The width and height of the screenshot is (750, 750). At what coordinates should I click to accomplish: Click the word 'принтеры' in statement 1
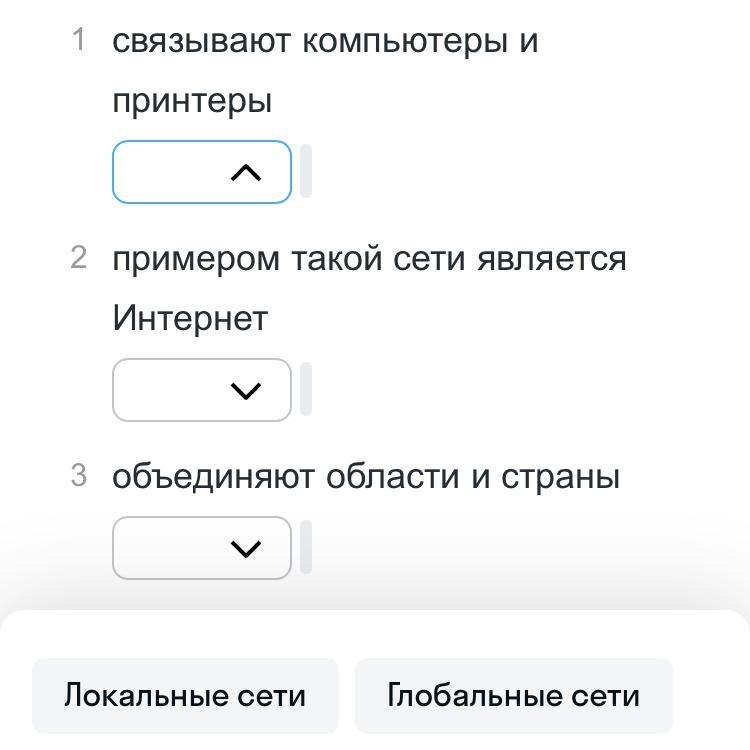pos(192,102)
